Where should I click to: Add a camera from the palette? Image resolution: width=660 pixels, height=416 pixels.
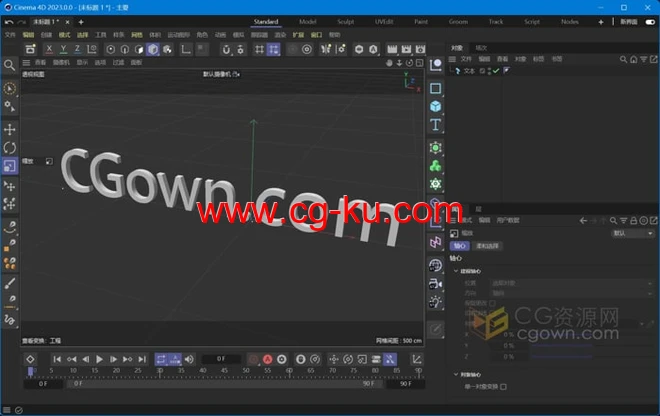435,284
